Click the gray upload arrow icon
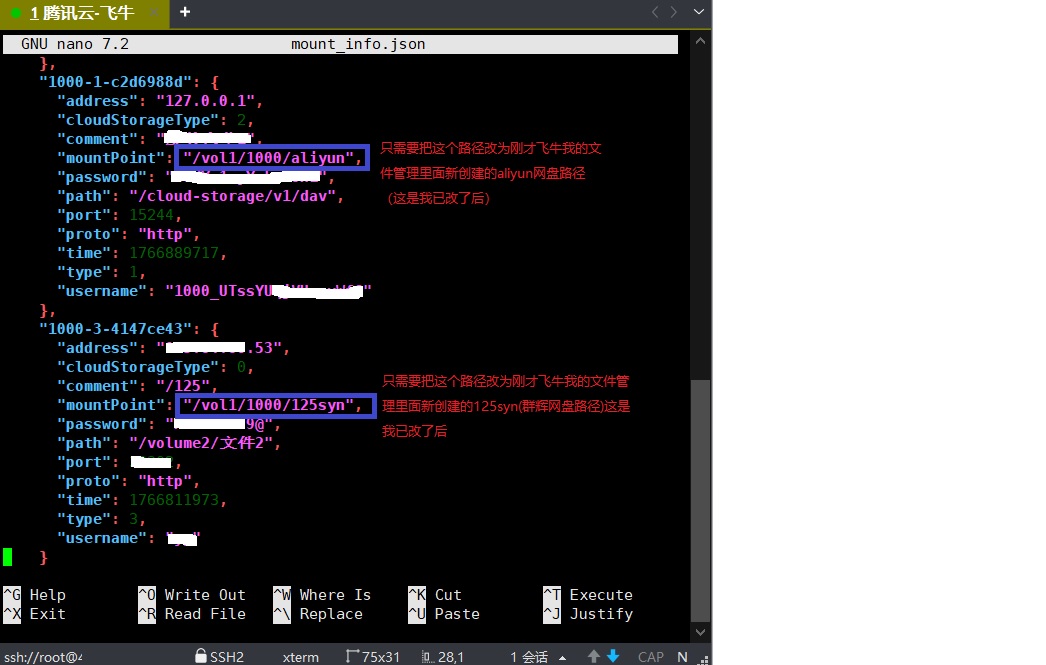 [594, 656]
